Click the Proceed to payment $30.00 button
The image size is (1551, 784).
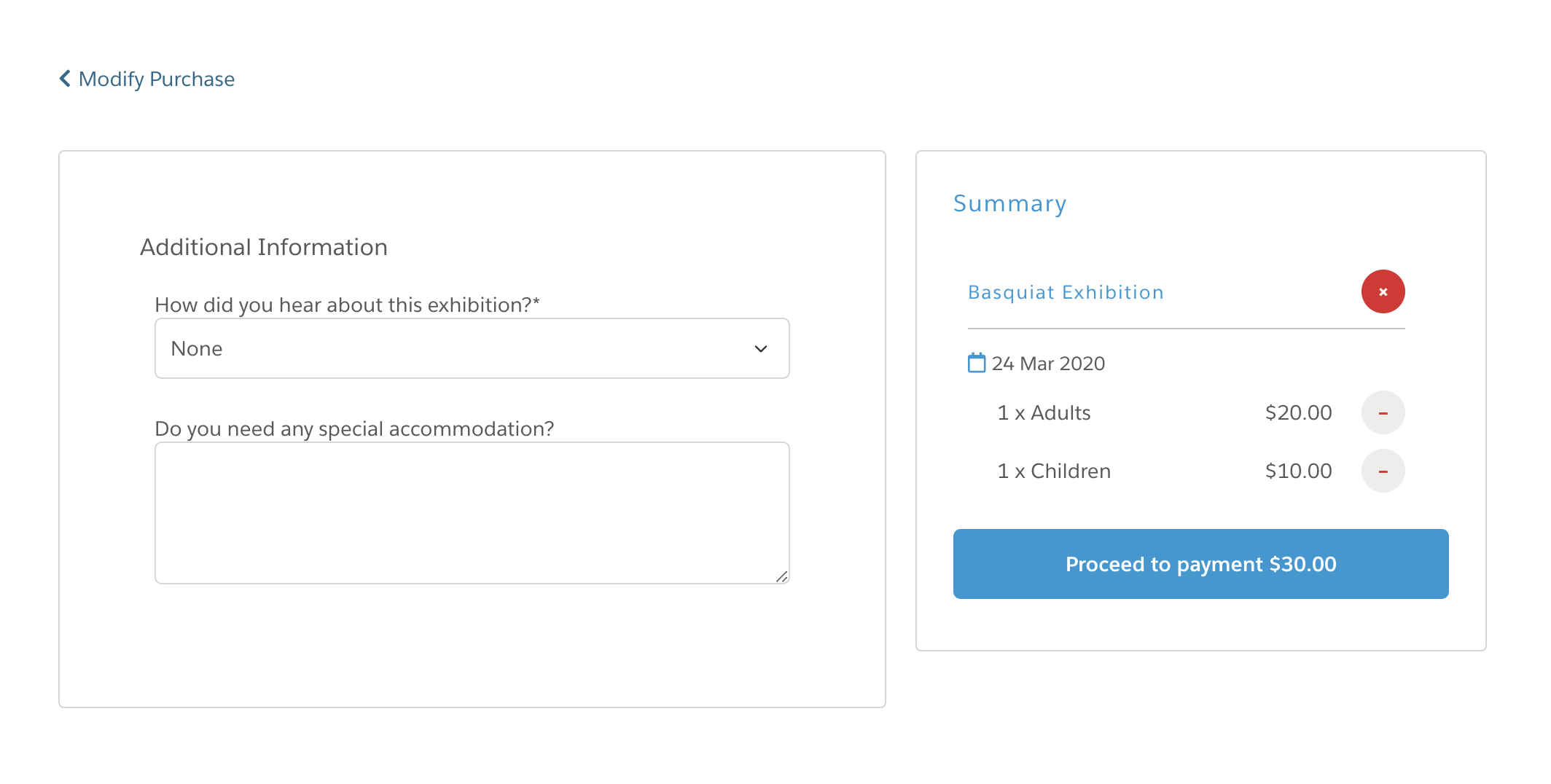pyautogui.click(x=1200, y=563)
